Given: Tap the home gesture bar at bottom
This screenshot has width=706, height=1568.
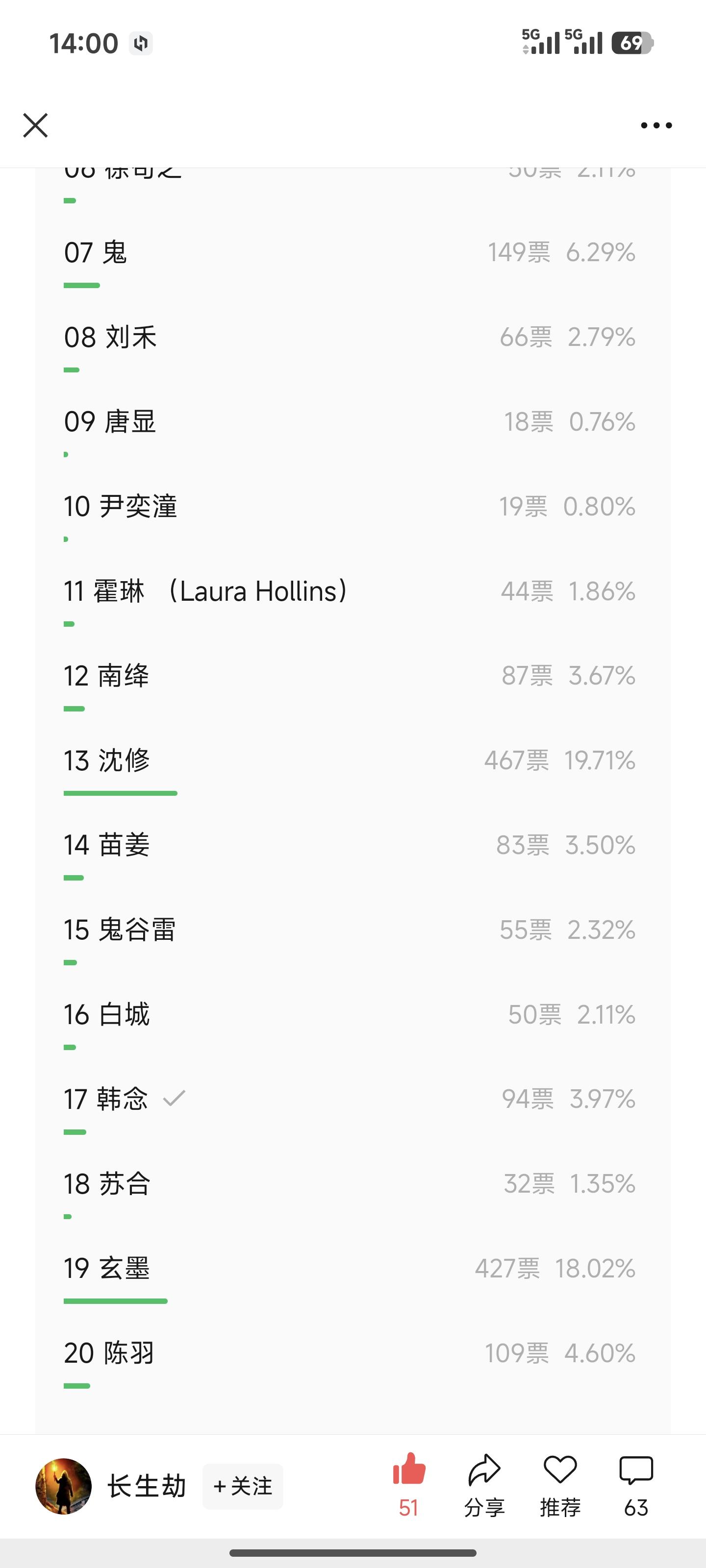Looking at the screenshot, I should [353, 1553].
